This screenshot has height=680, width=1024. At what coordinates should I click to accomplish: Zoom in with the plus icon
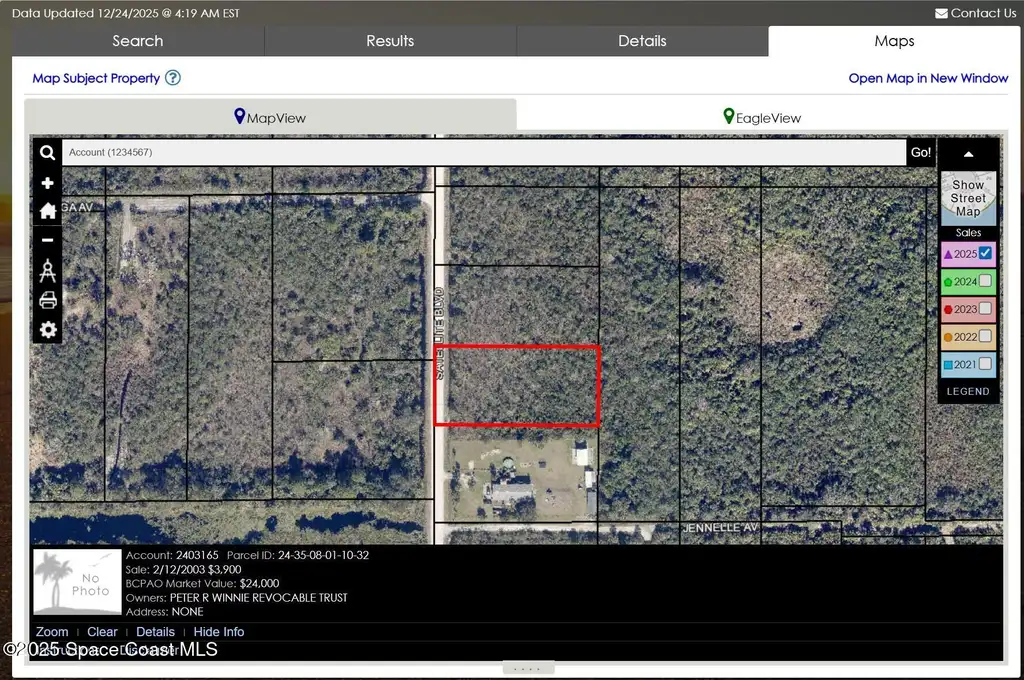(x=47, y=183)
